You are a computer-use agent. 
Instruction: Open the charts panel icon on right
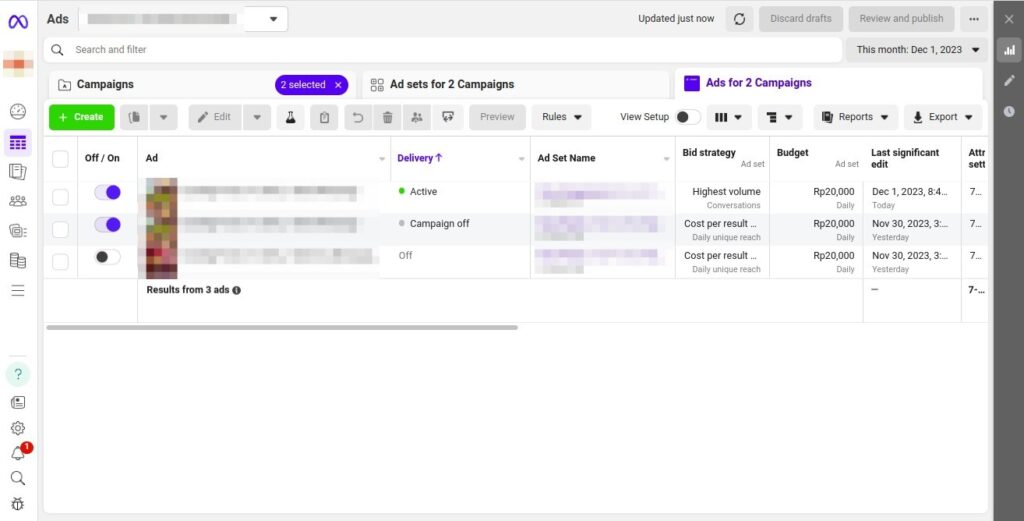[x=1009, y=49]
